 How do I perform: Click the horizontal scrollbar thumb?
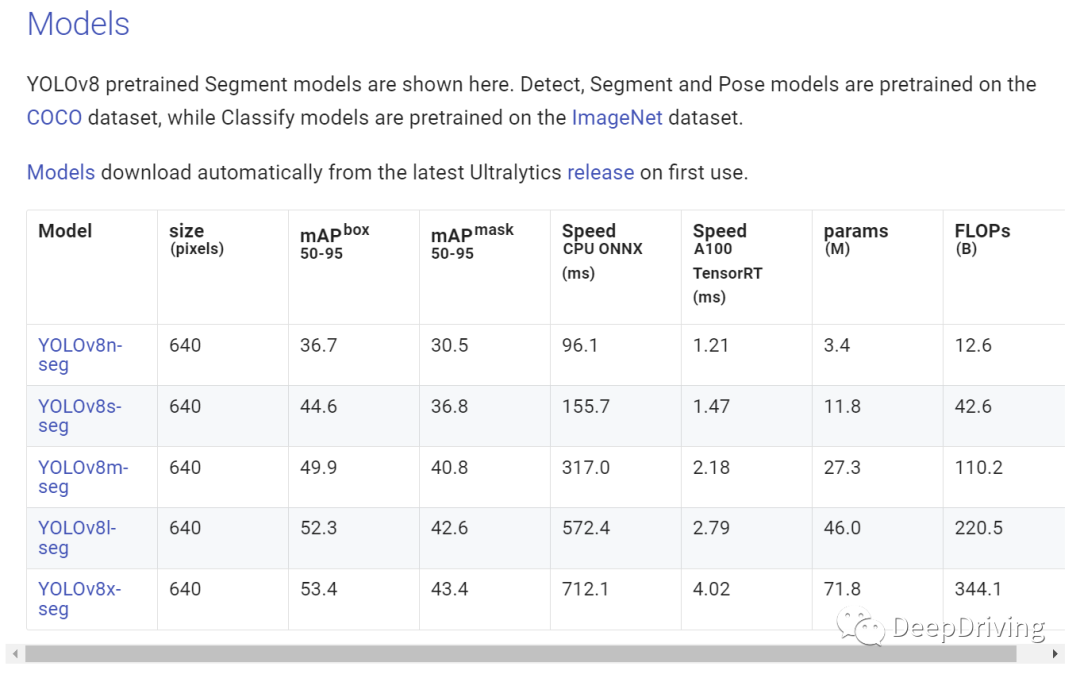tap(521, 654)
